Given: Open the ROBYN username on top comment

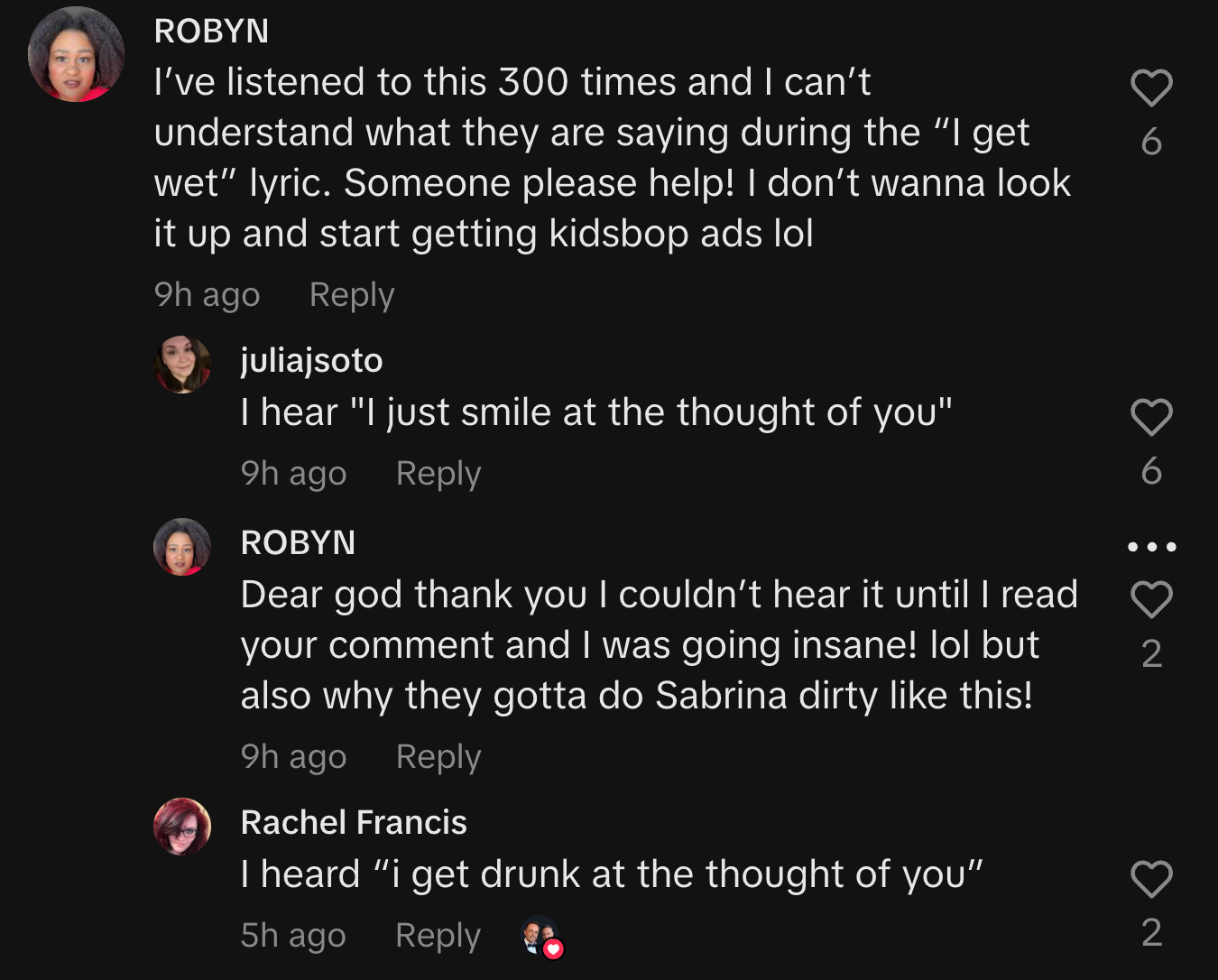Looking at the screenshot, I should [x=211, y=32].
